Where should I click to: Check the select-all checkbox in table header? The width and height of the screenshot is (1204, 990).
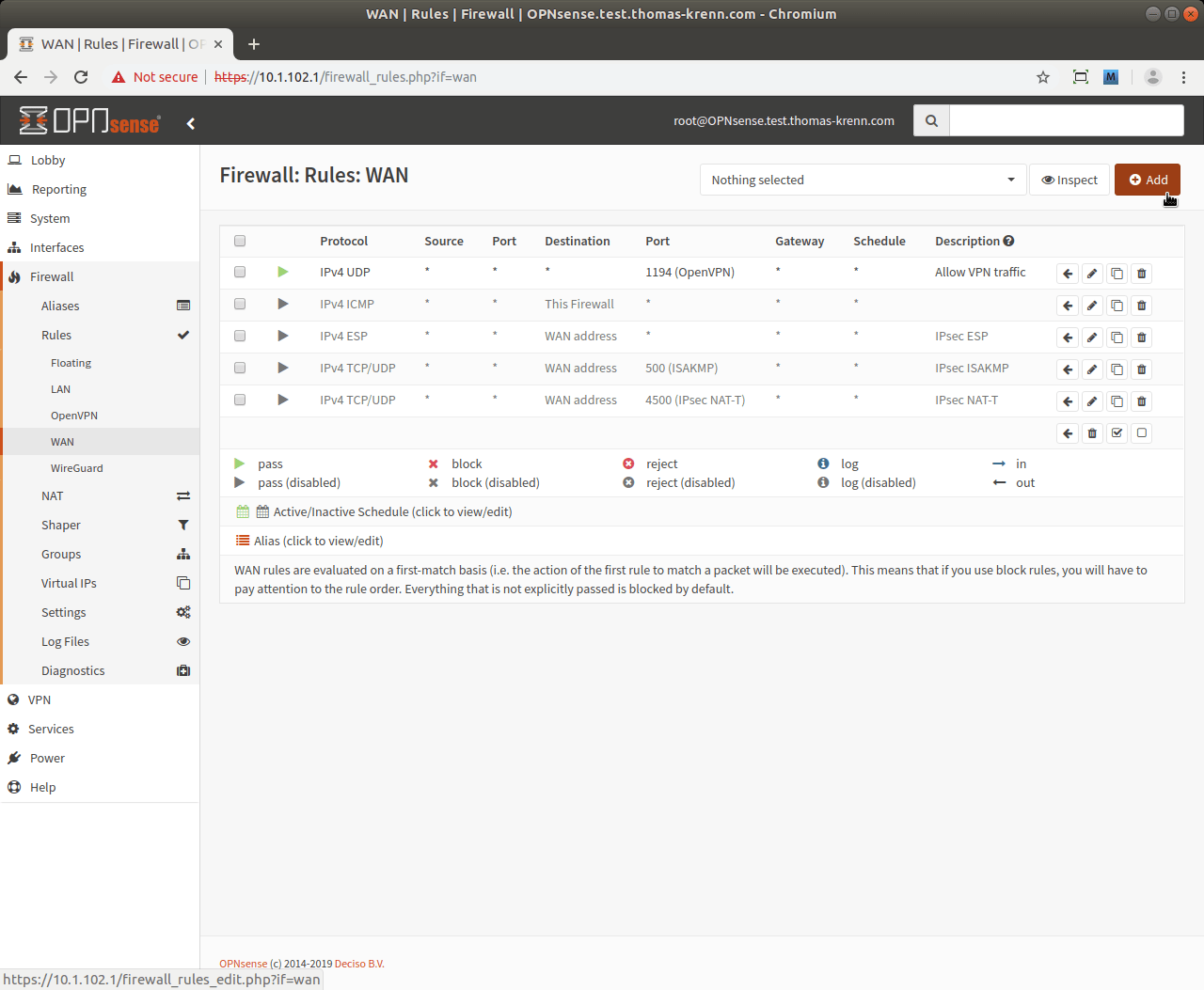240,241
